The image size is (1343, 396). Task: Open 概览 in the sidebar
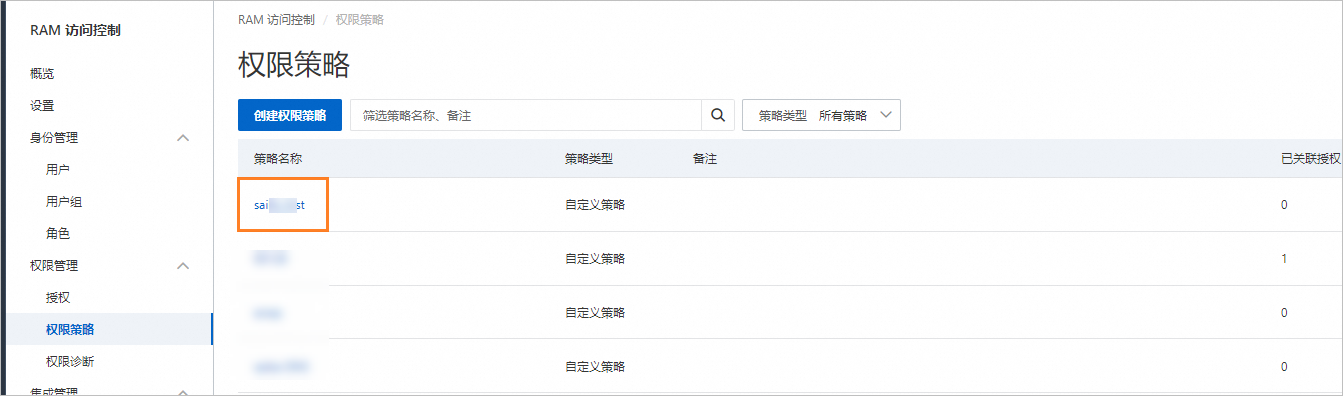pyautogui.click(x=42, y=73)
